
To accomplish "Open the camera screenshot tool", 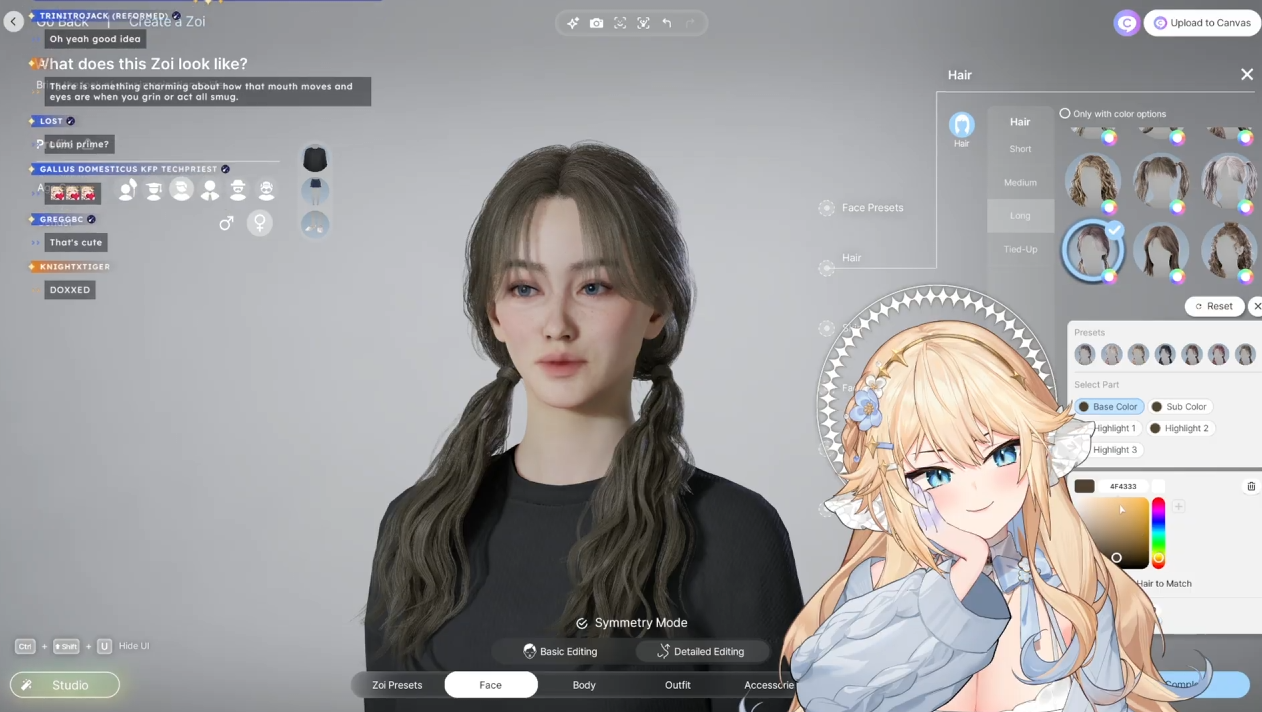I will tap(596, 23).
